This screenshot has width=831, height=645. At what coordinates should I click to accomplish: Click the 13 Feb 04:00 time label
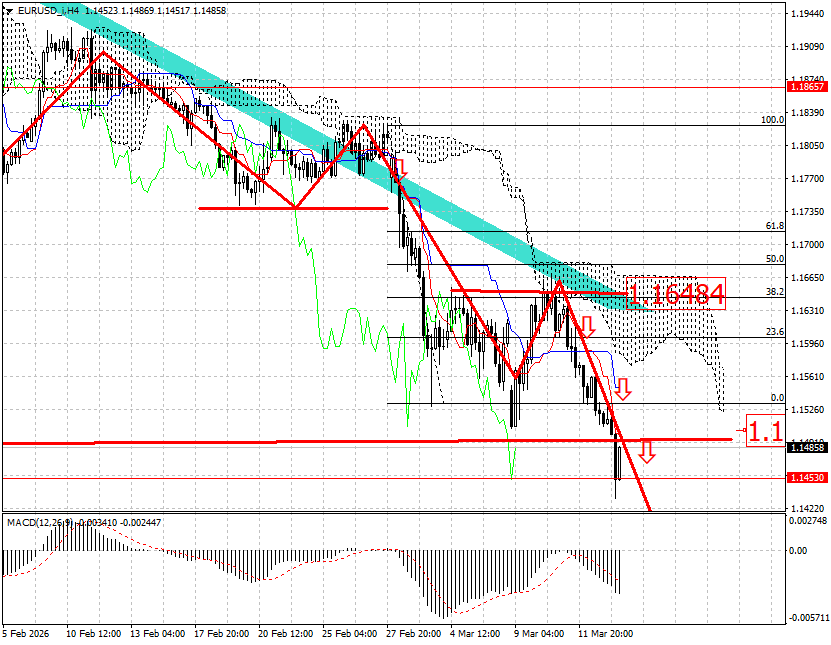[x=157, y=634]
